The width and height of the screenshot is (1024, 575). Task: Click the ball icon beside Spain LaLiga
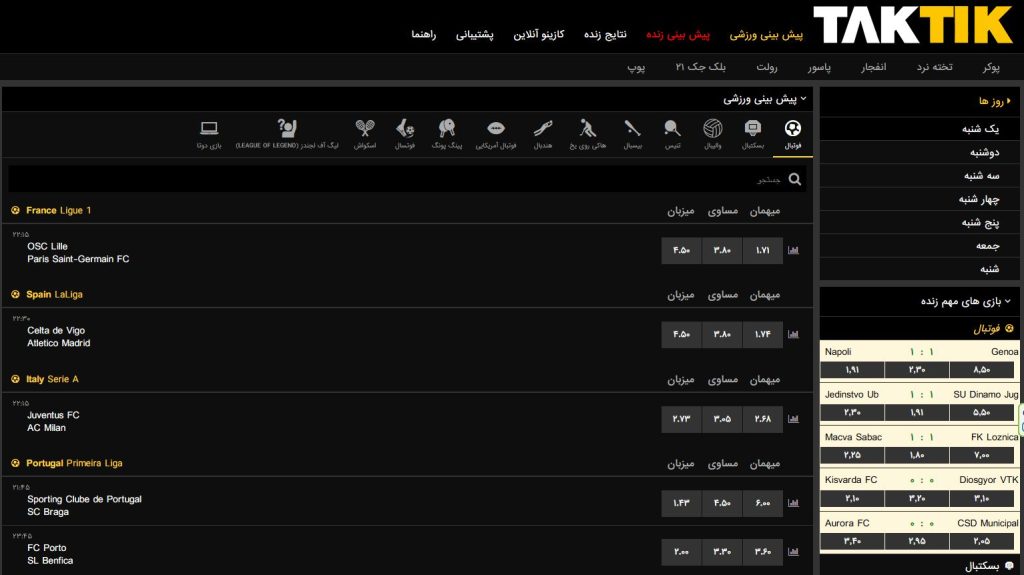[x=15, y=295]
